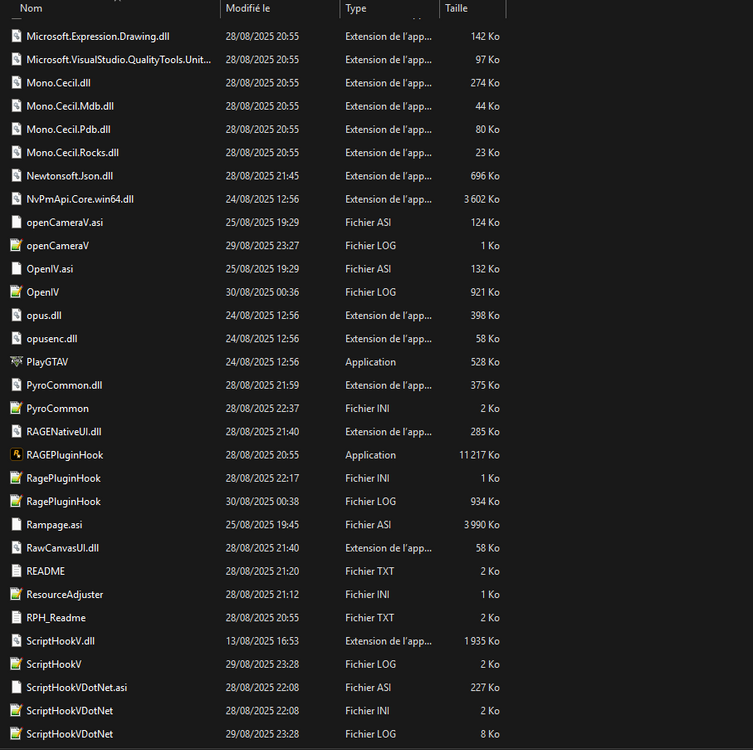Viewport: 753px width, 750px height.
Task: Sort files by the Nom column header
Action: click(x=31, y=8)
